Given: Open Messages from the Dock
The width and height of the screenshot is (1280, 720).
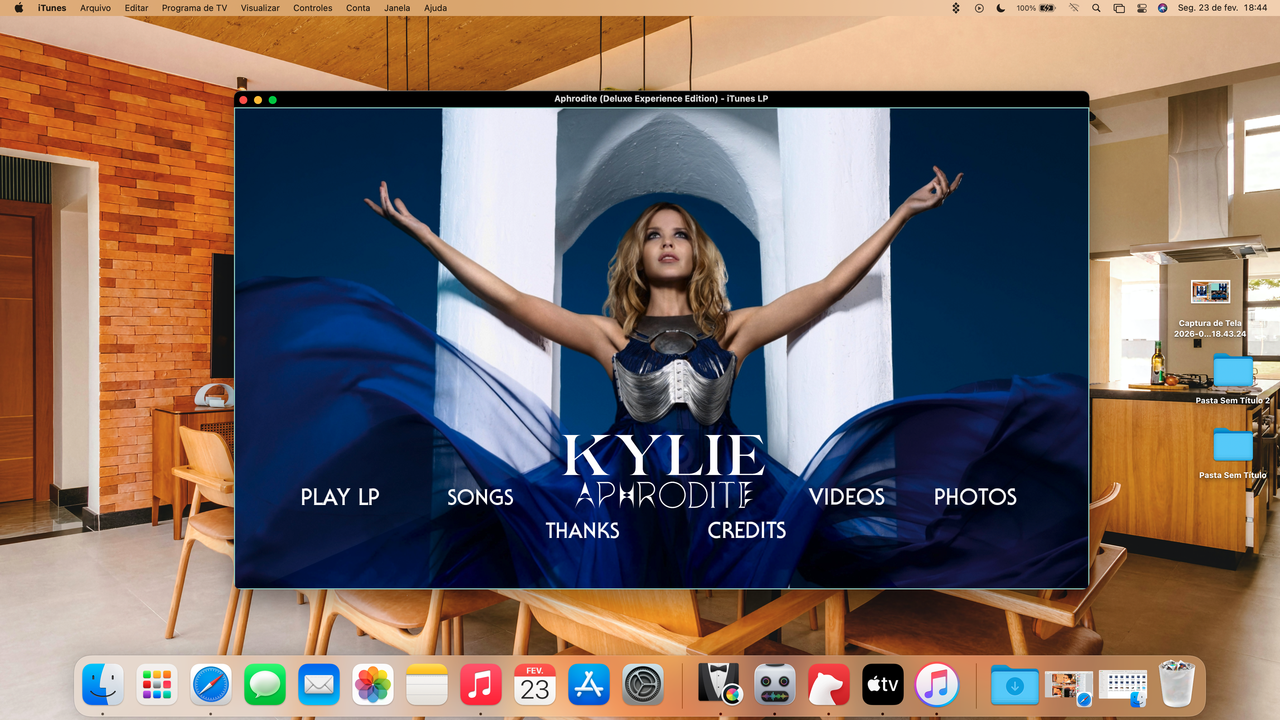Looking at the screenshot, I should click(265, 685).
